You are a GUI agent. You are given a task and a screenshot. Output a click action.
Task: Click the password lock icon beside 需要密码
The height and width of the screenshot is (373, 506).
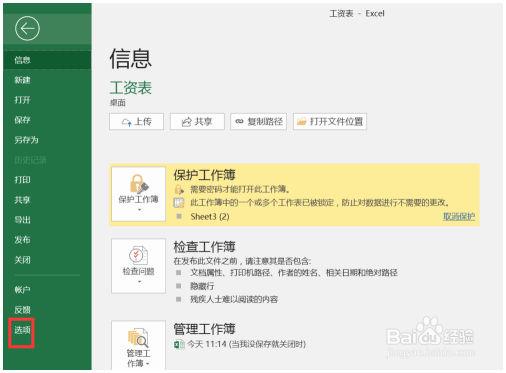coord(179,190)
